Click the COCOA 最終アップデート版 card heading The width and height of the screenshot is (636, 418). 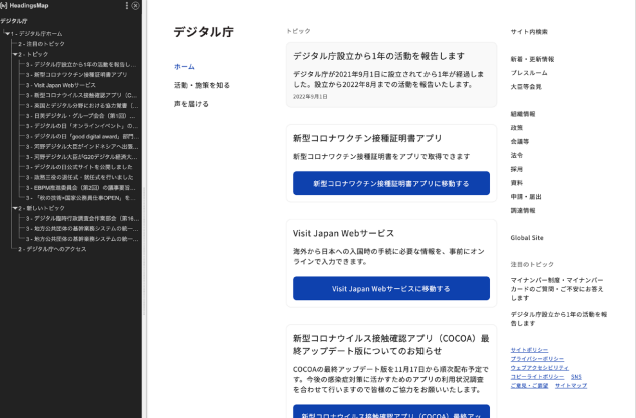(391, 345)
